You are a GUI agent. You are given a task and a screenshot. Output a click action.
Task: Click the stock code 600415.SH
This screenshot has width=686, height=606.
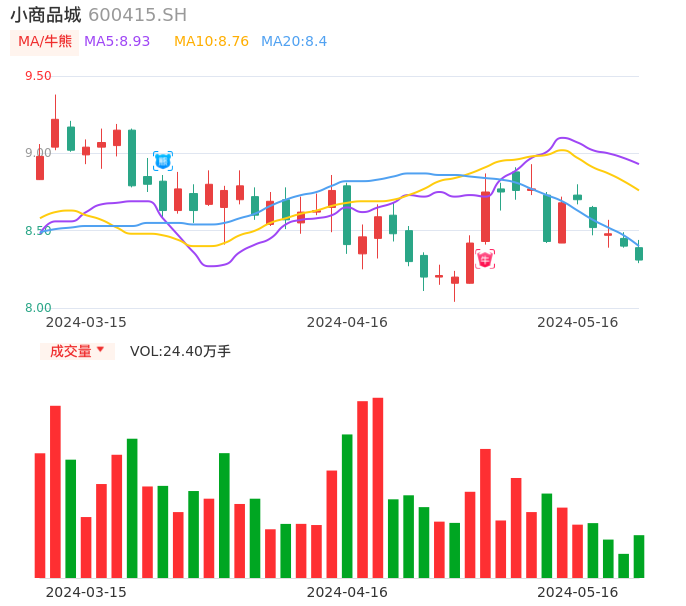pos(137,15)
